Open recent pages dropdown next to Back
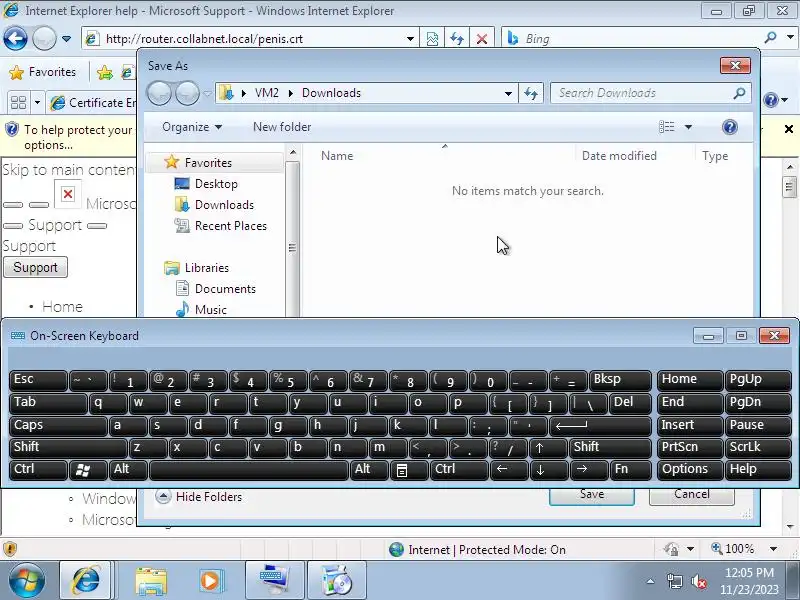 [66, 39]
